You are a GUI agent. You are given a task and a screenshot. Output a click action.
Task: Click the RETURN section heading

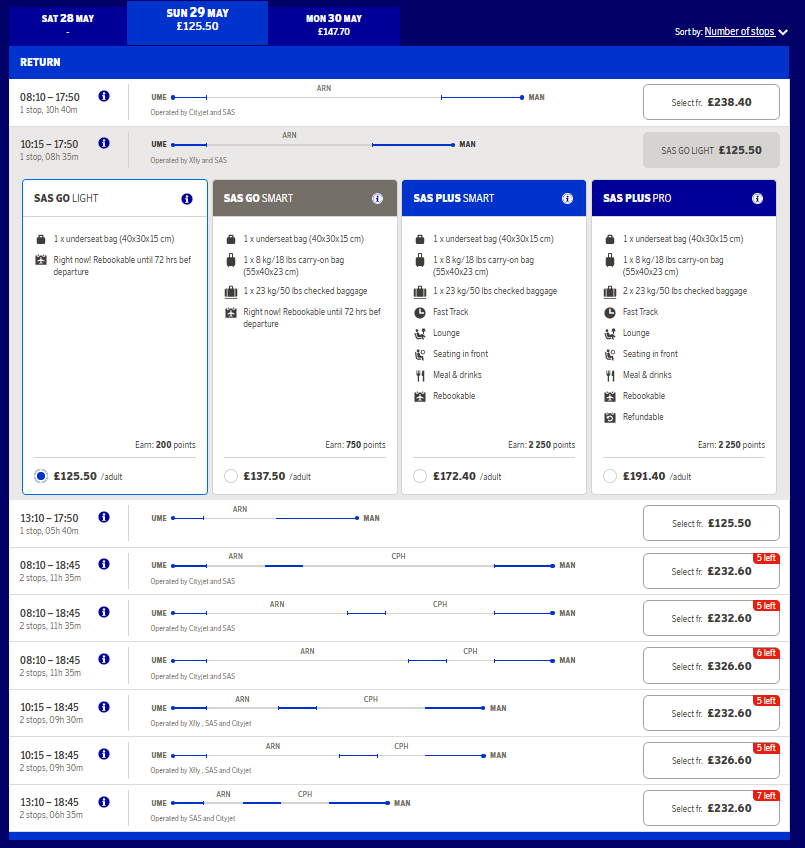[40, 62]
